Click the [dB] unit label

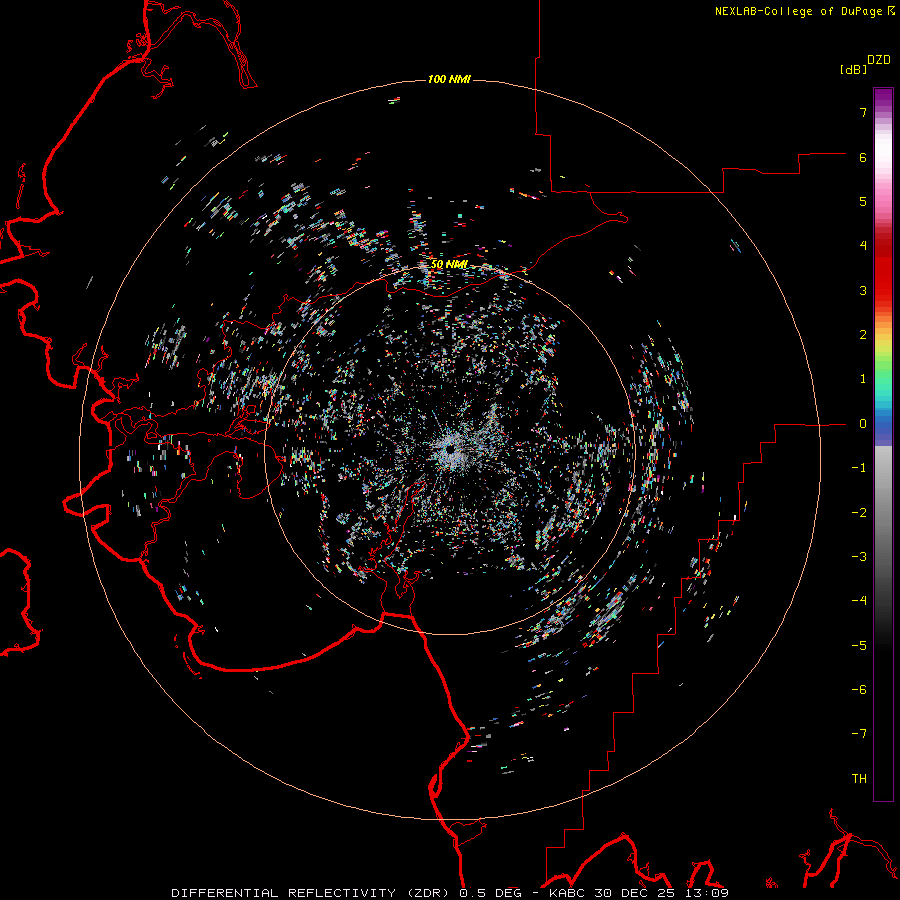[854, 69]
